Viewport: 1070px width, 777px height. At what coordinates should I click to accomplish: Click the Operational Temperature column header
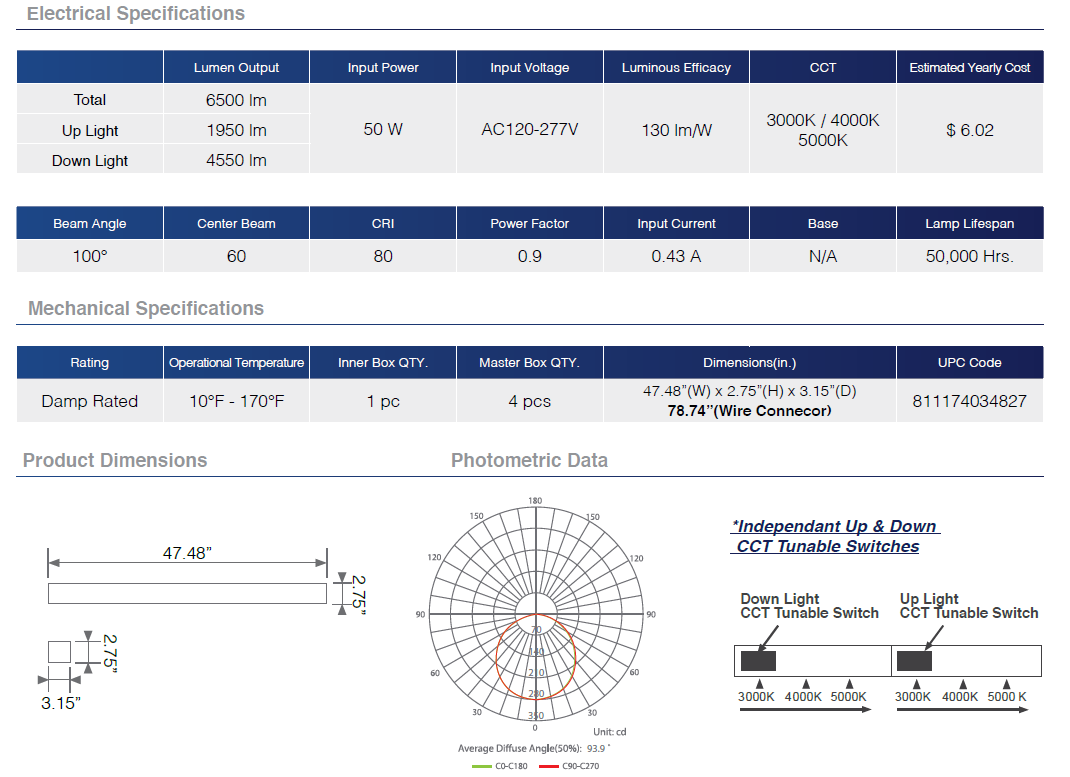(236, 362)
